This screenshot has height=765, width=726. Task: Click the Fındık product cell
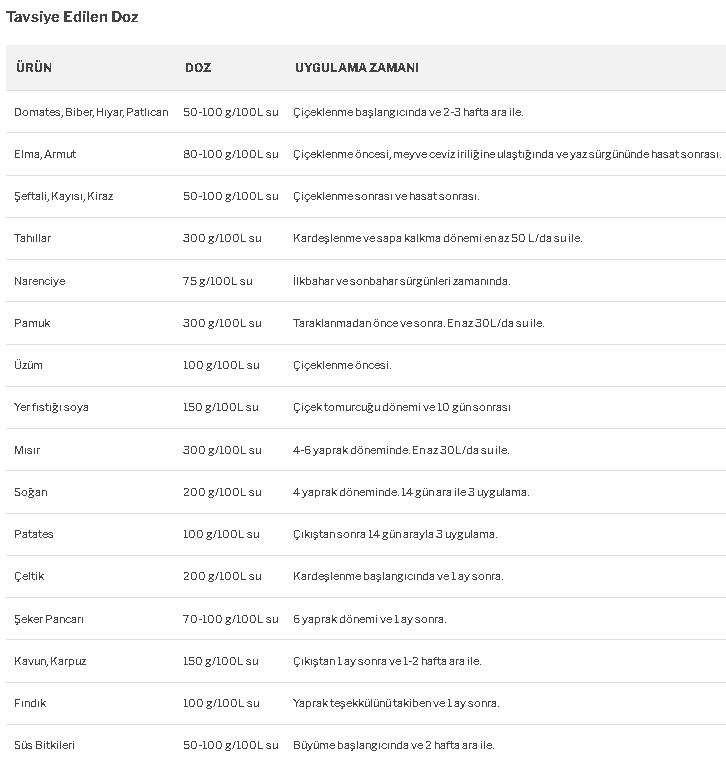tap(30, 703)
